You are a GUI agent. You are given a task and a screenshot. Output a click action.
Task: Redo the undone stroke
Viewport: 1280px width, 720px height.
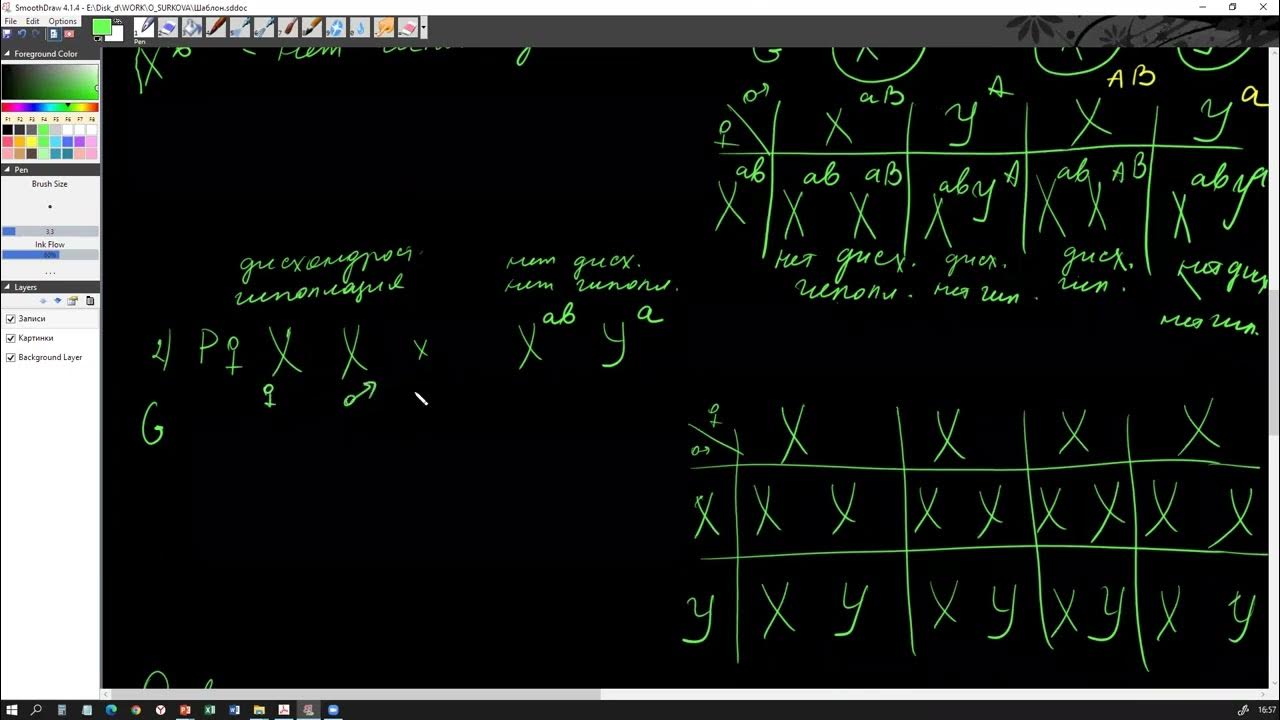coord(35,34)
